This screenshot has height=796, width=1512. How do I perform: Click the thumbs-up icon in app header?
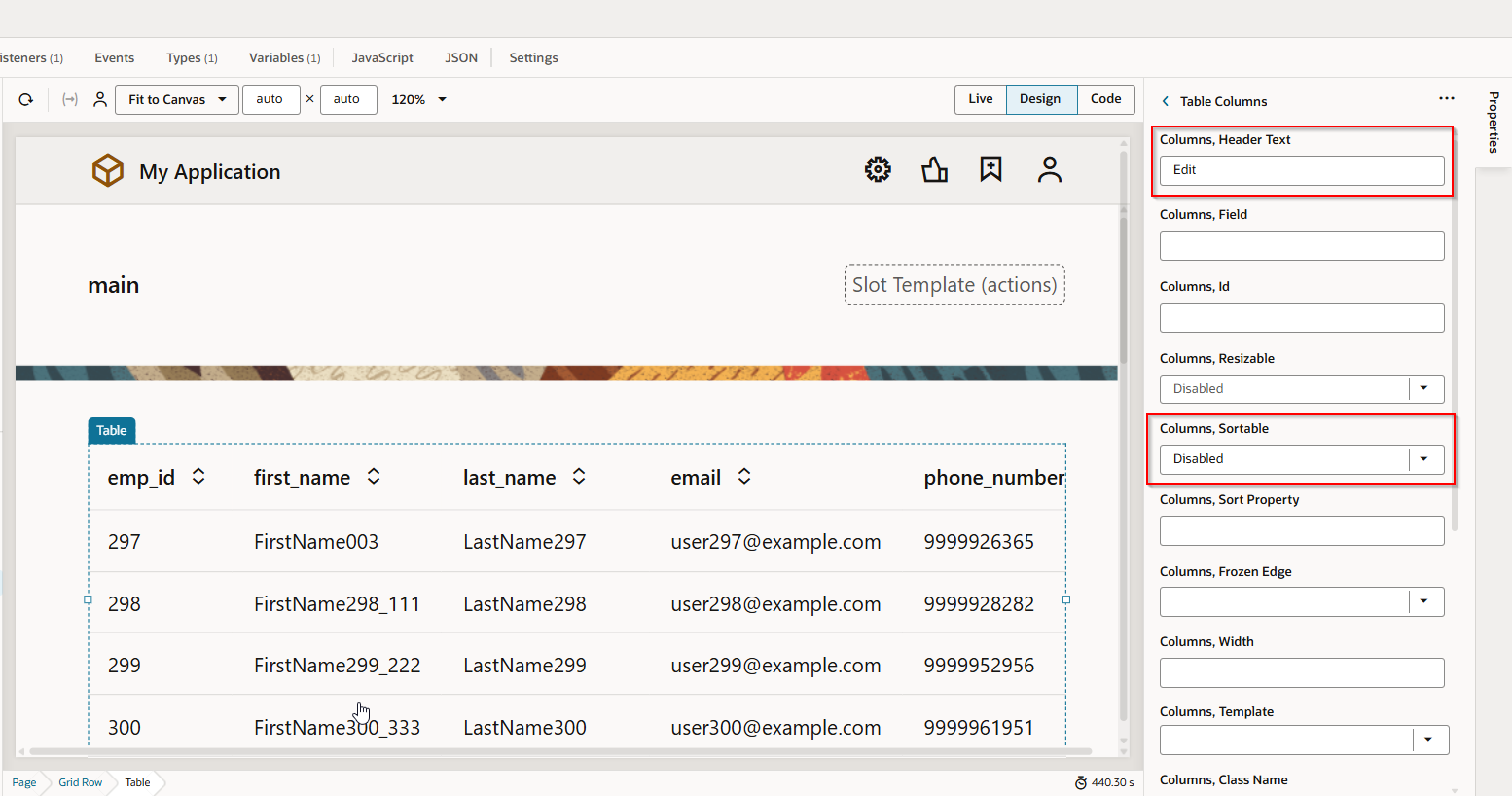click(x=934, y=170)
